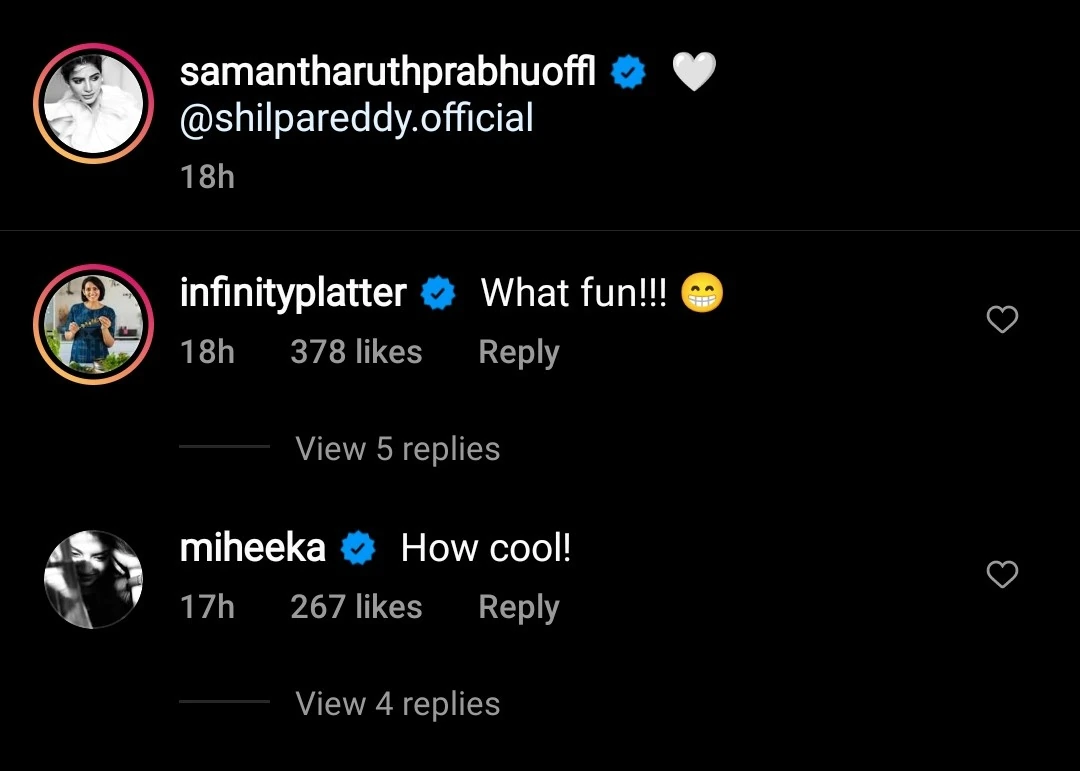Screen dimensions: 1080x771
Task: Reply to infinityplatter's "What fun!!!" comment
Action: 518,352
